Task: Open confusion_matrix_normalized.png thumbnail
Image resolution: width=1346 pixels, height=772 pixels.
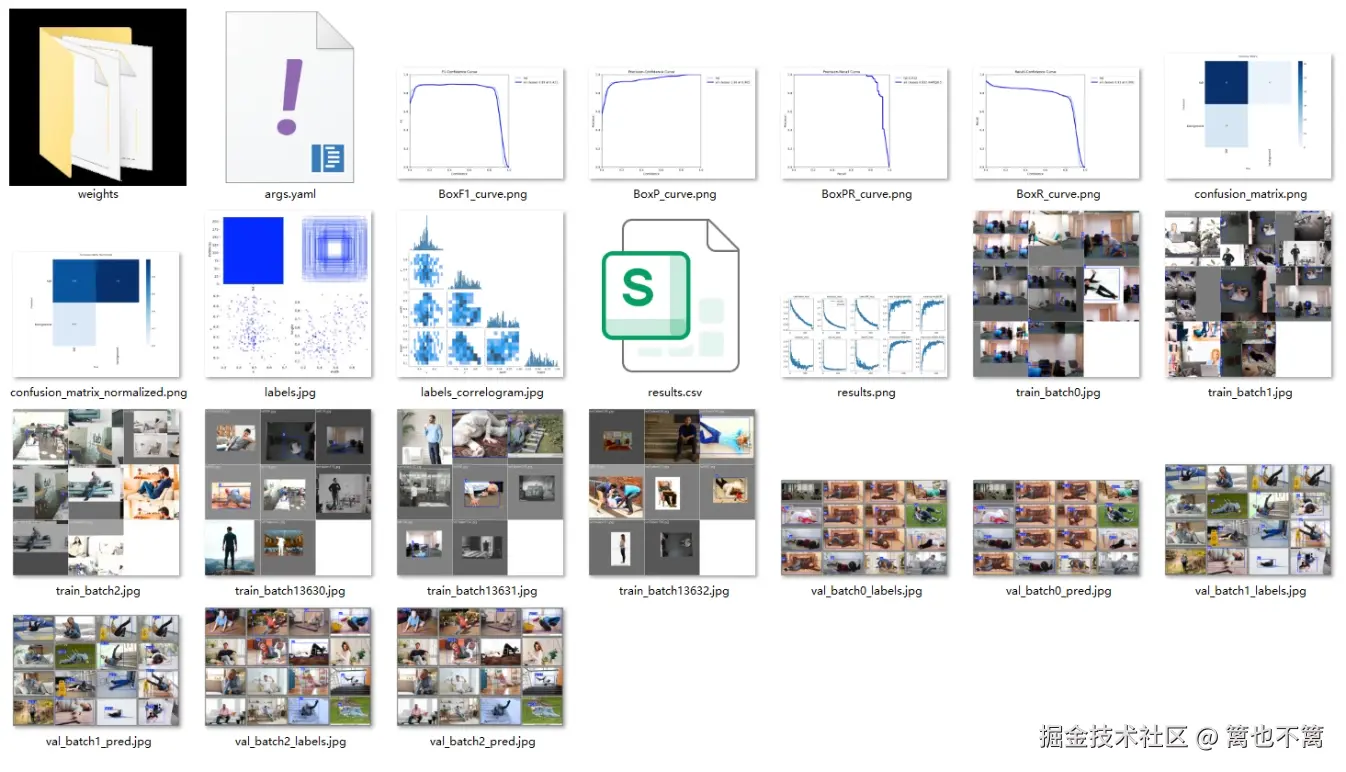Action: click(97, 314)
